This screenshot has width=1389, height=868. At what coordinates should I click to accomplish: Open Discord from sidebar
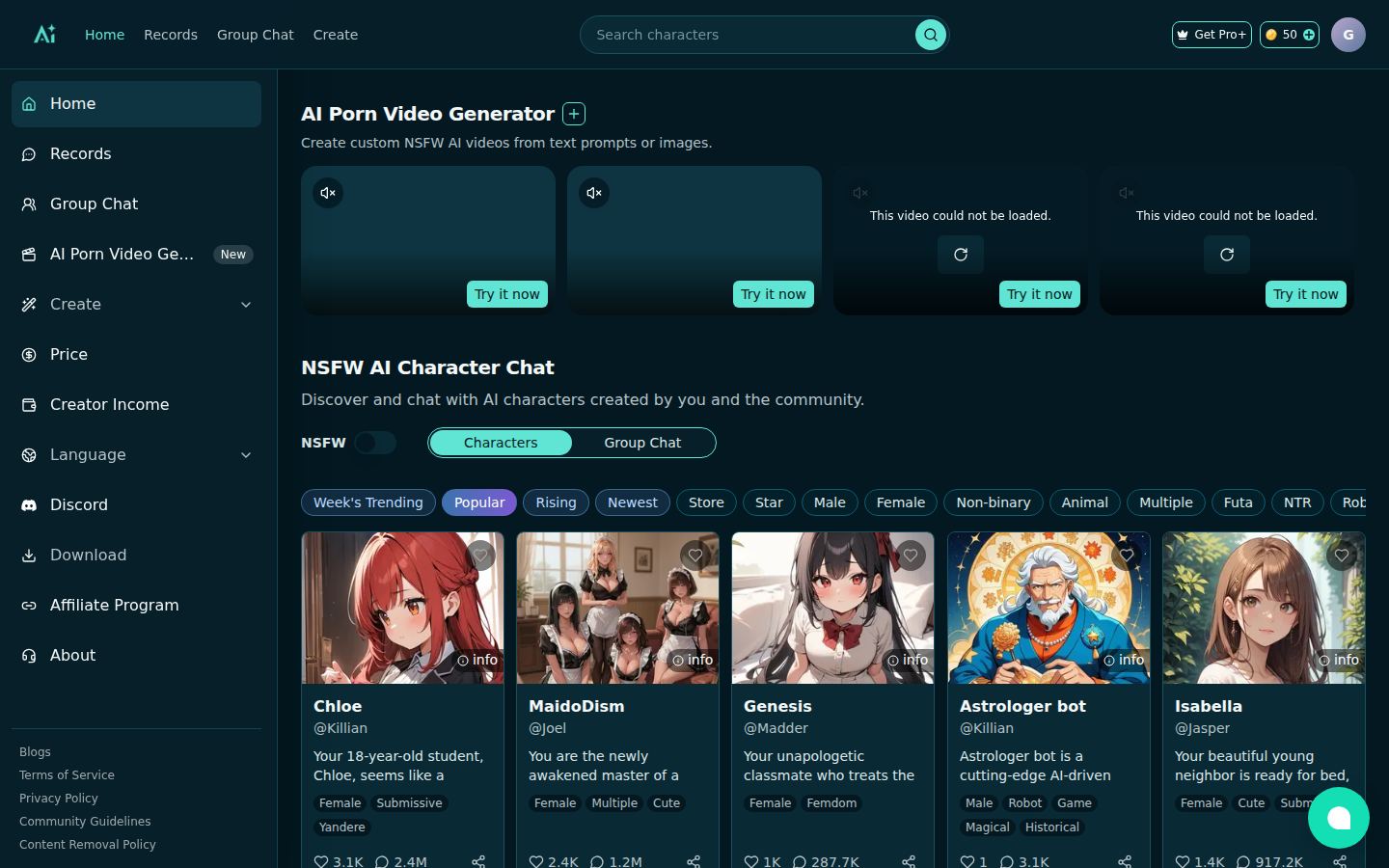136,504
